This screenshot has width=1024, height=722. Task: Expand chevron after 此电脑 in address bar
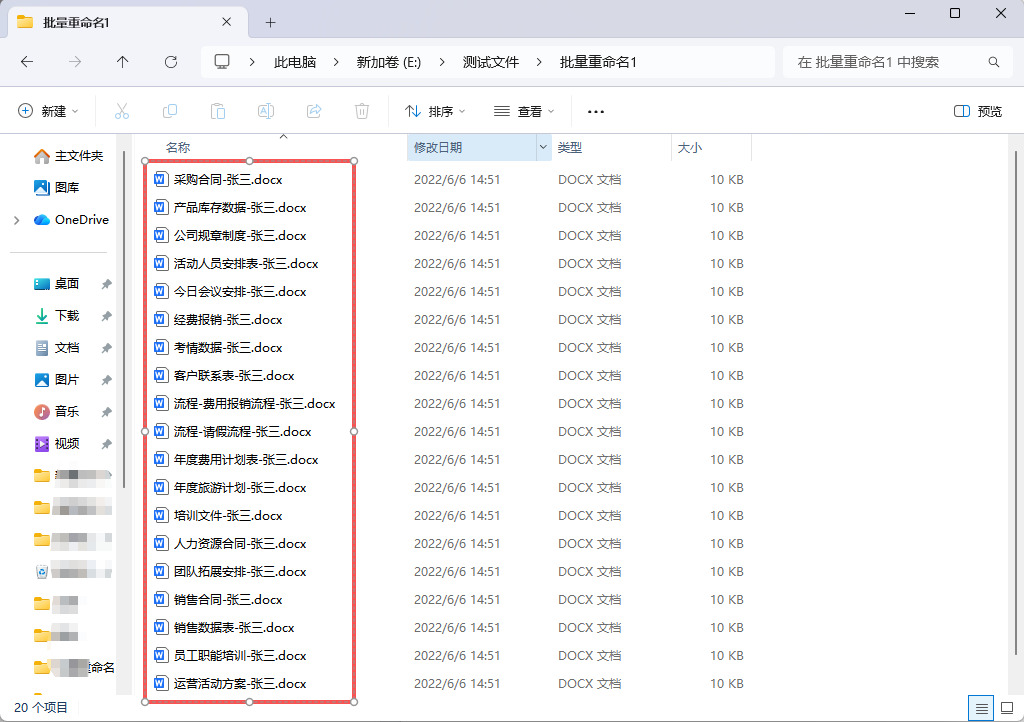(336, 62)
